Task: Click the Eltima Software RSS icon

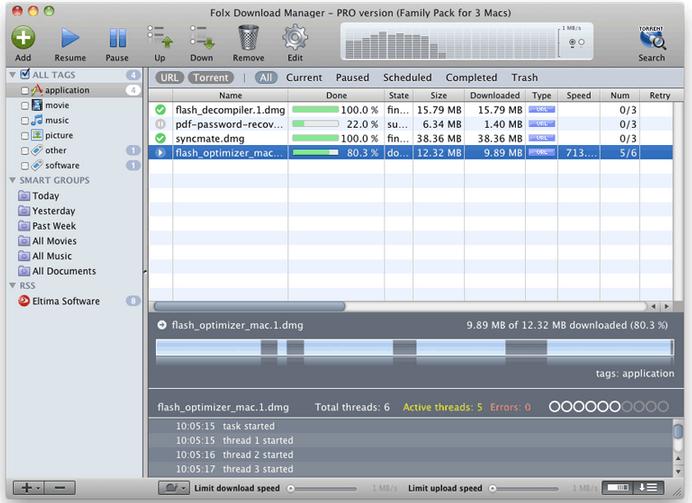Action: point(24,301)
